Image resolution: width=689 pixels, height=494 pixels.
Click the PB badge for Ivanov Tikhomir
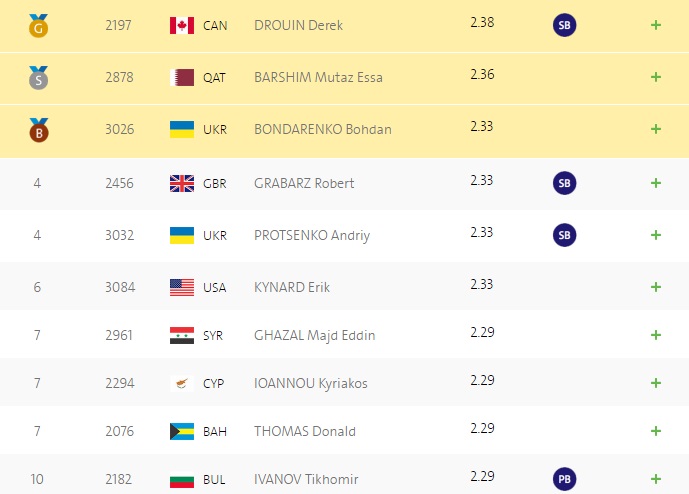(x=564, y=479)
